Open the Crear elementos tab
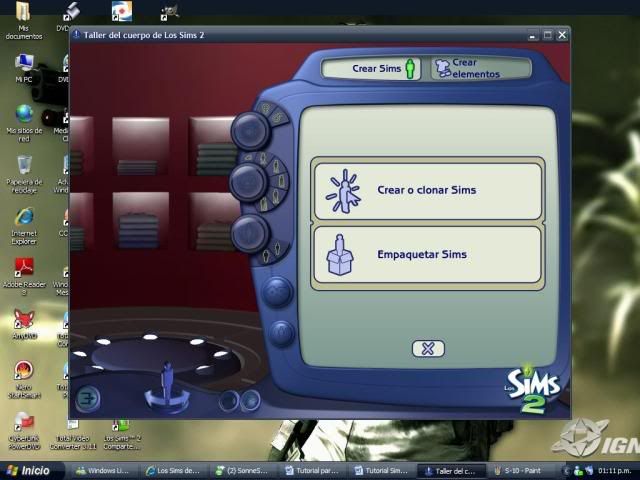Screen dimensions: 640x480 [481, 68]
